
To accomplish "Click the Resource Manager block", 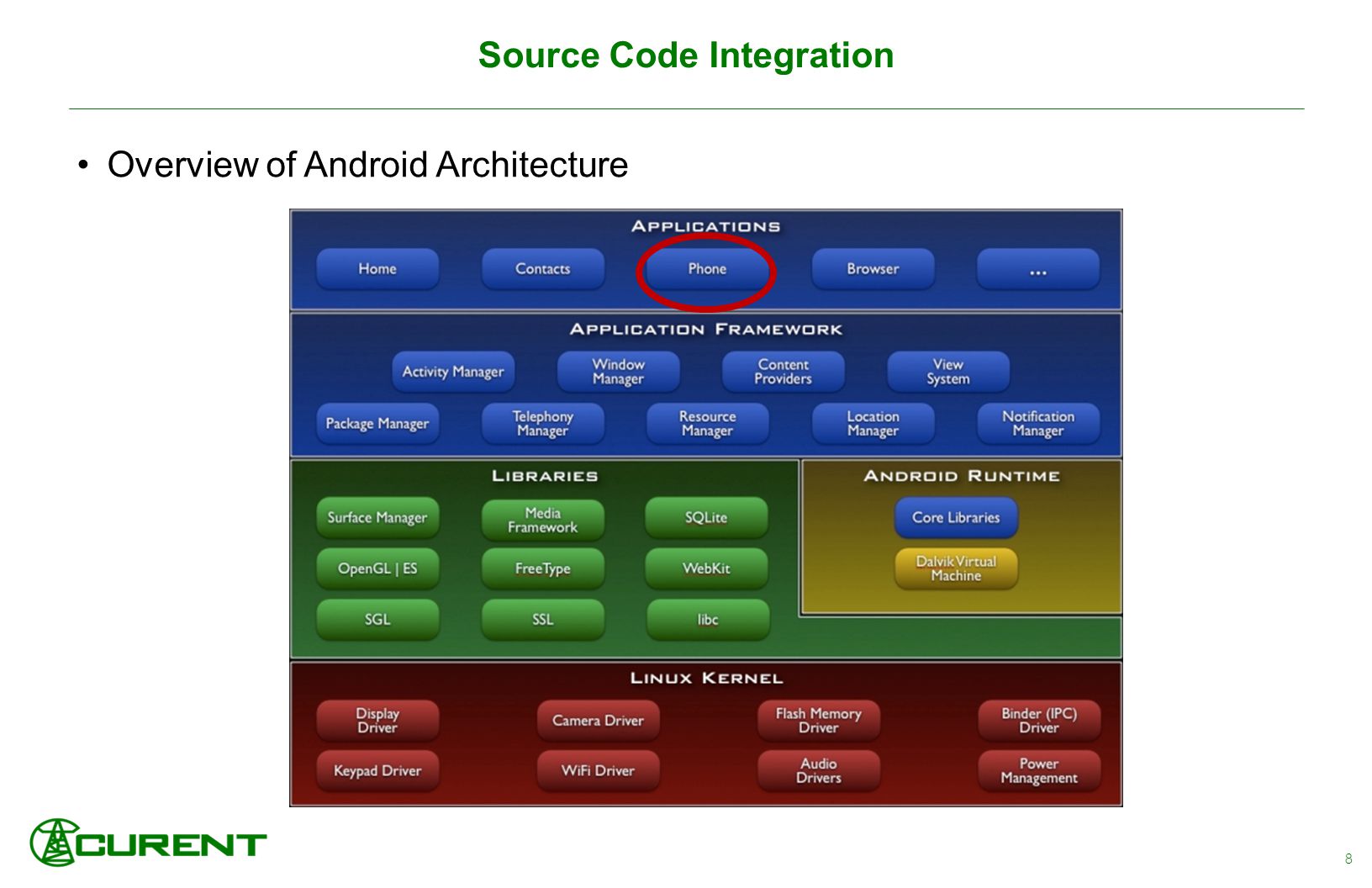I will 707,424.
